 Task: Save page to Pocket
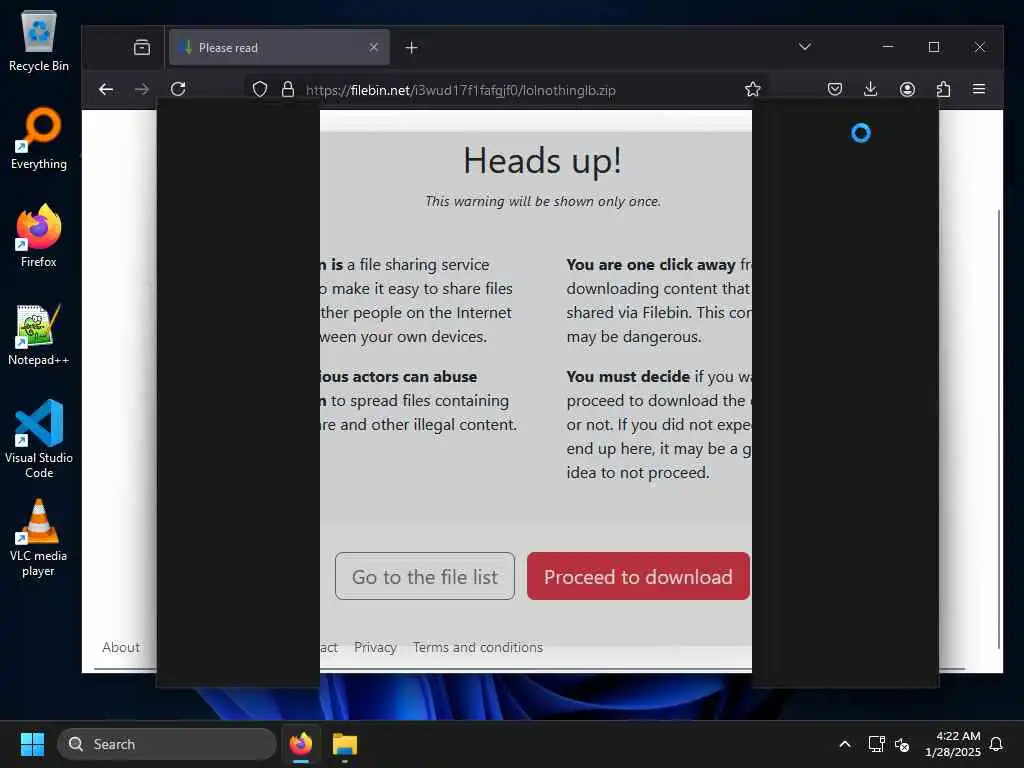[835, 89]
